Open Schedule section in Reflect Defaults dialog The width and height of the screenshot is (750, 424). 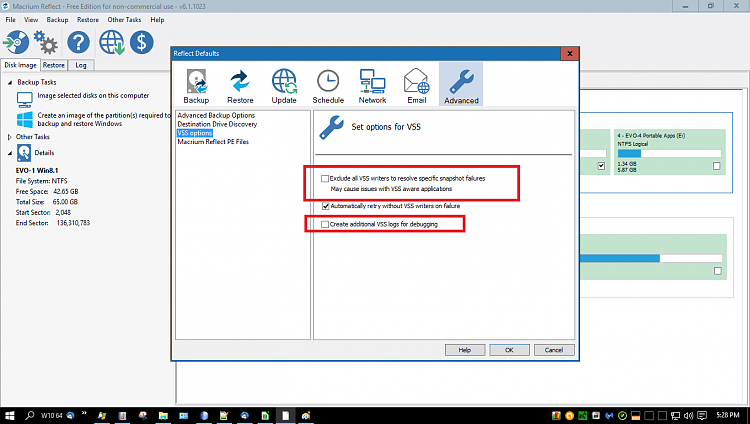pos(328,86)
